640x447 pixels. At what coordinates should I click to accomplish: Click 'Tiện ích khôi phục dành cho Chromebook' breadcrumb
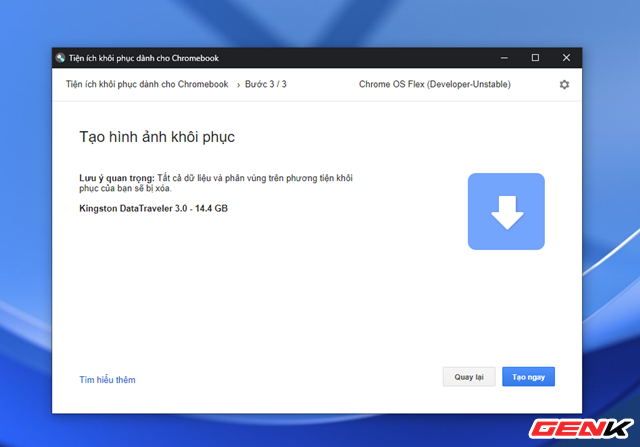[x=147, y=84]
